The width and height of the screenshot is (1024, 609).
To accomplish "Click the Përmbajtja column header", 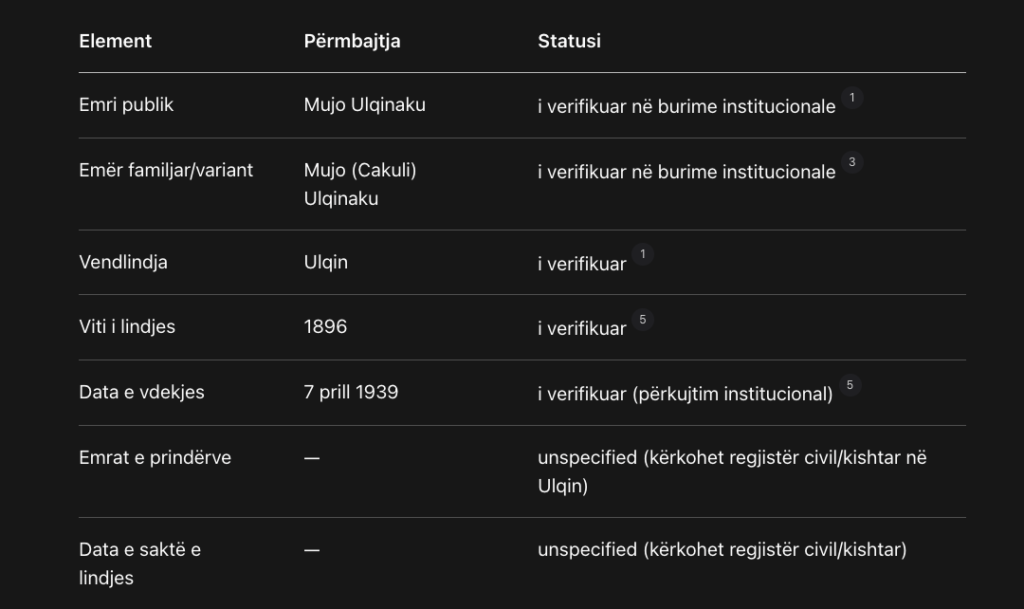I will pos(352,41).
